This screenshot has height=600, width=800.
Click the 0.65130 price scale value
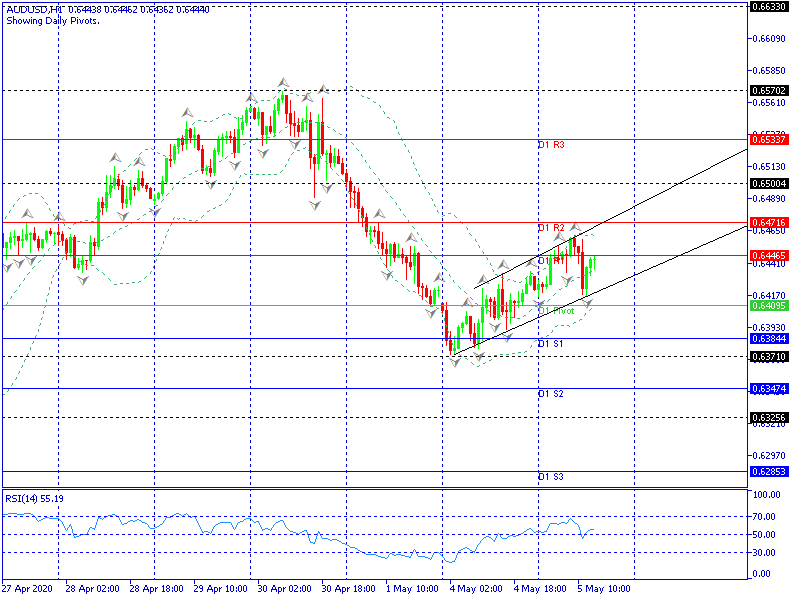point(769,167)
